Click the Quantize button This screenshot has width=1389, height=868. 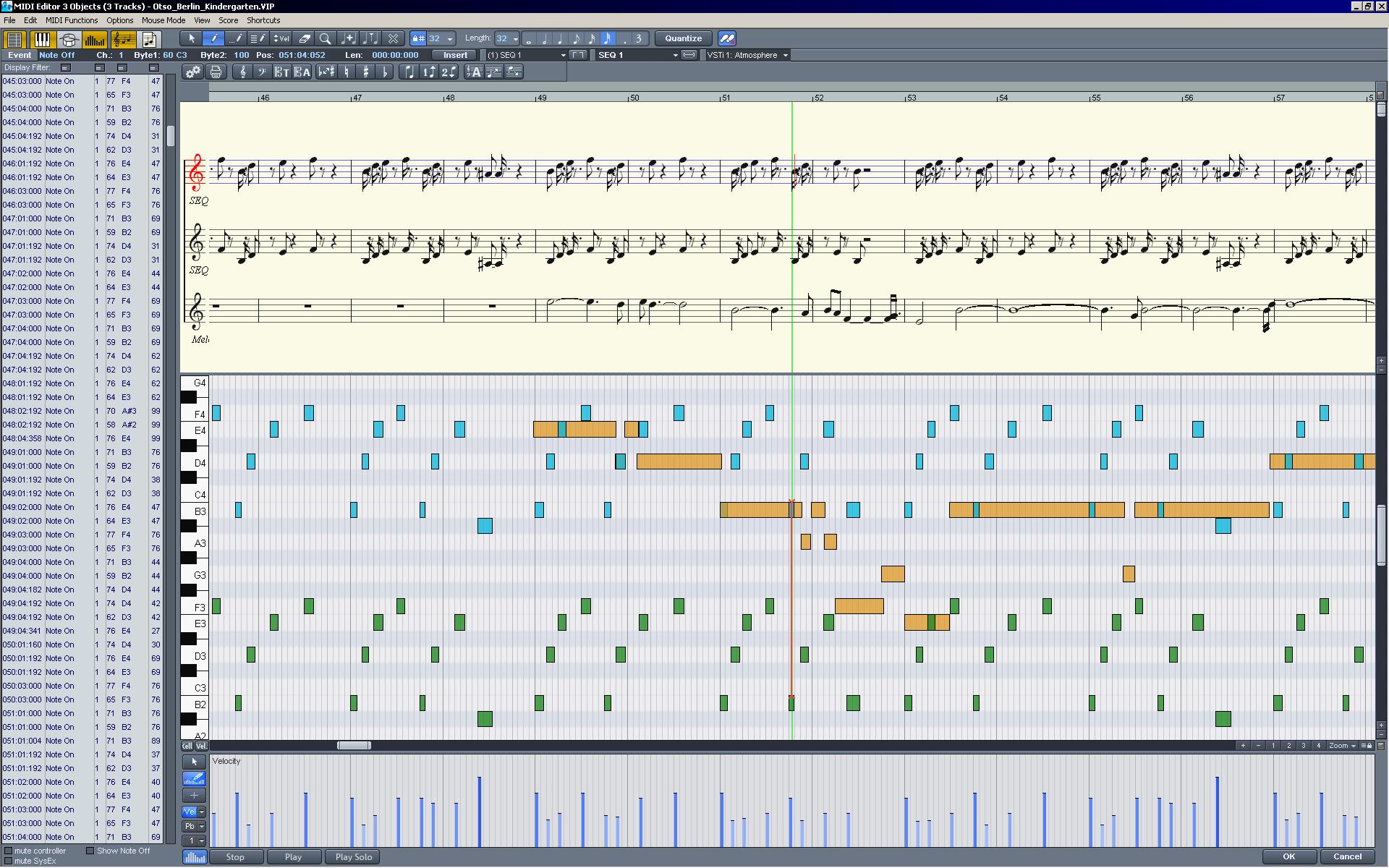click(x=683, y=38)
